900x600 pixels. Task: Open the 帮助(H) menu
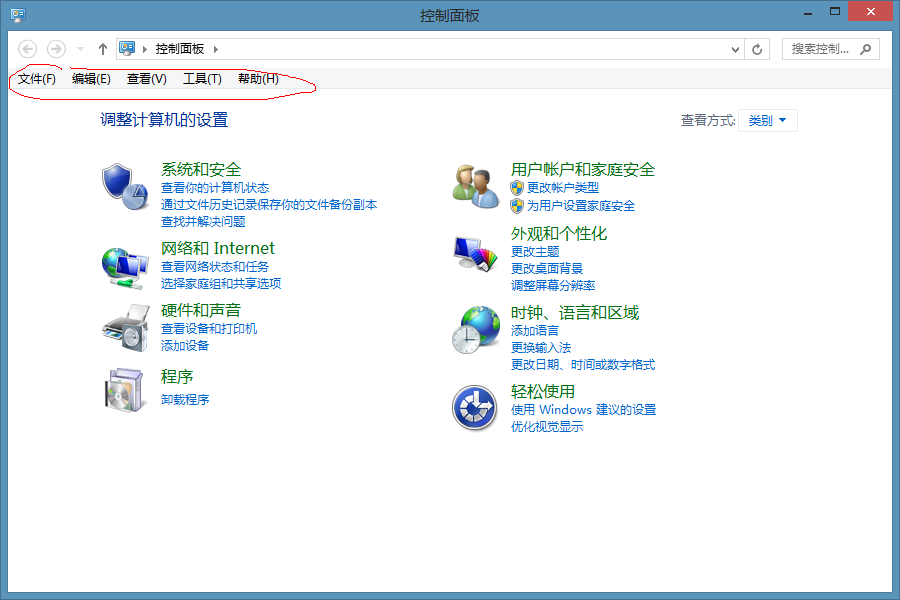[x=258, y=79]
